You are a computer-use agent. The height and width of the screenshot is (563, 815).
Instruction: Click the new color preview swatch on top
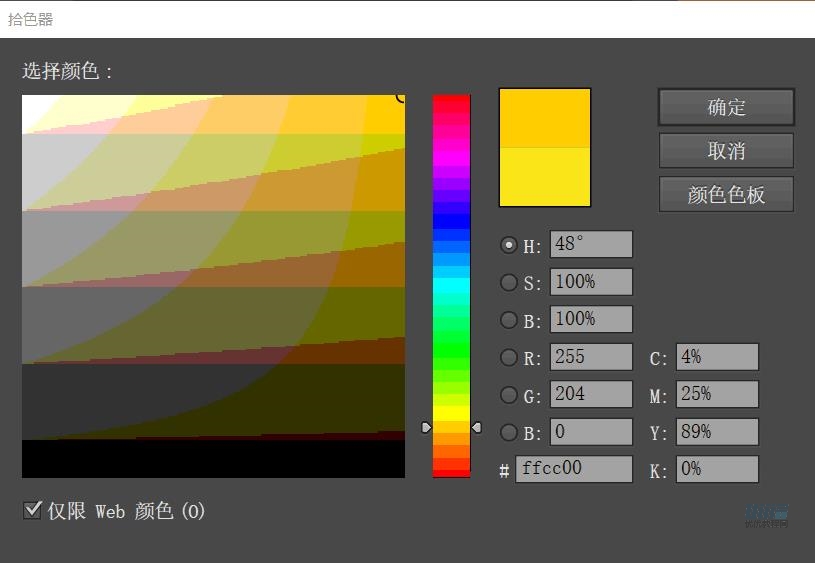pyautogui.click(x=545, y=118)
